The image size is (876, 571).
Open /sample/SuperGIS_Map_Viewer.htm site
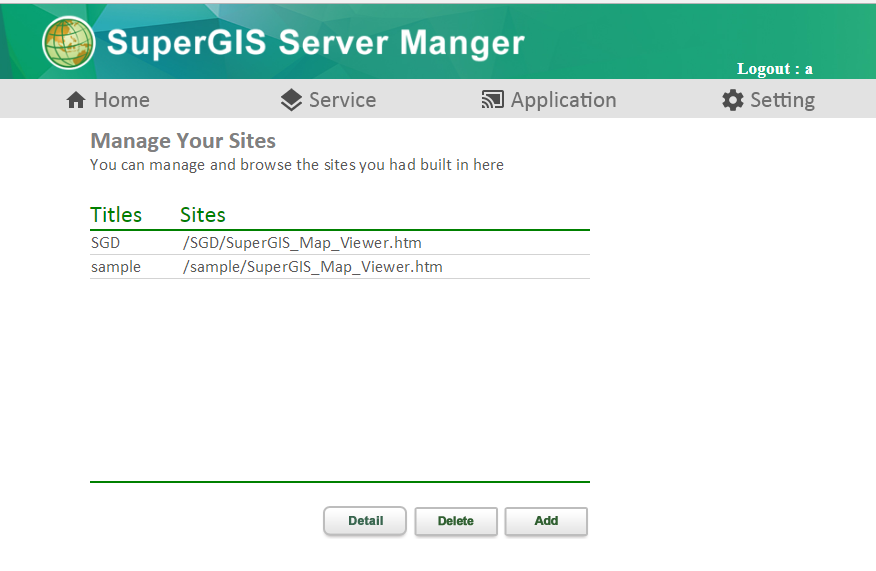(x=313, y=267)
